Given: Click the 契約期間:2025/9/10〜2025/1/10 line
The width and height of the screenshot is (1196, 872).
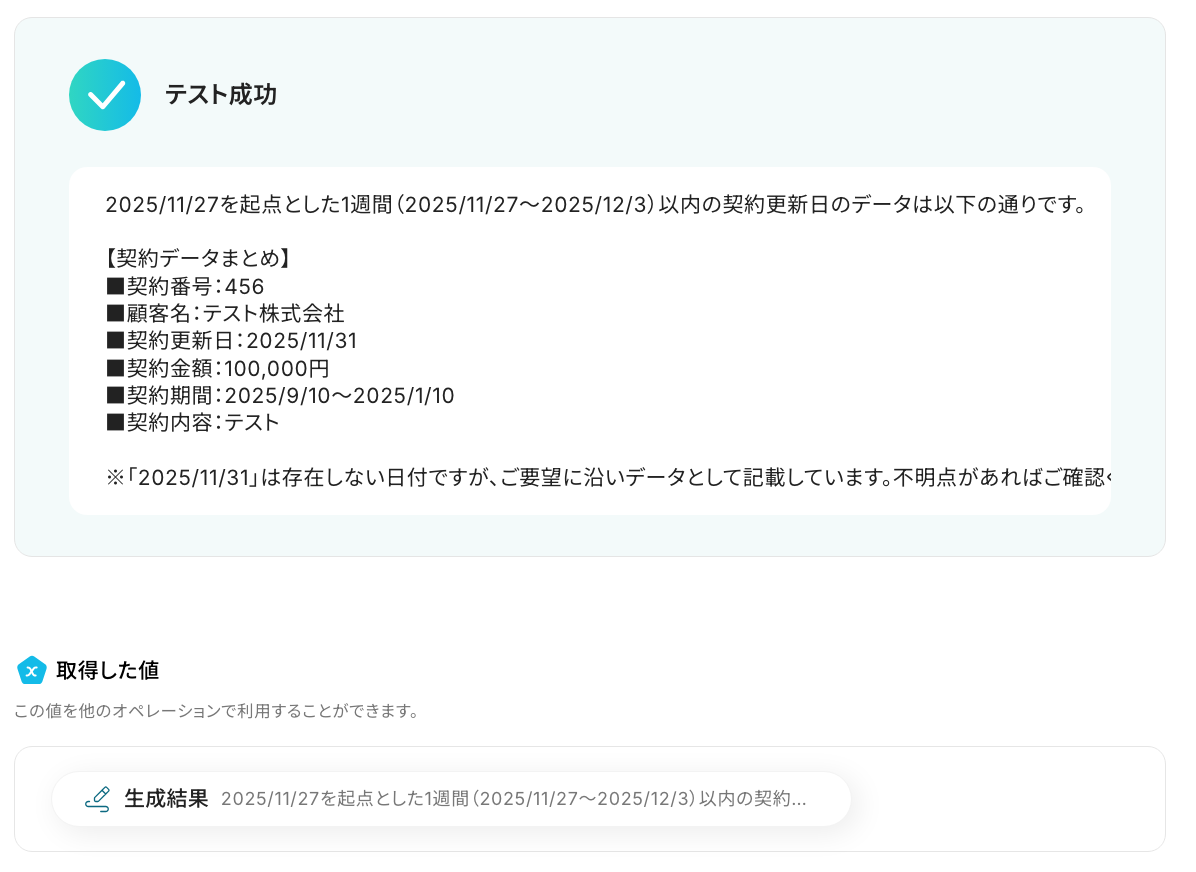Looking at the screenshot, I should click(281, 395).
